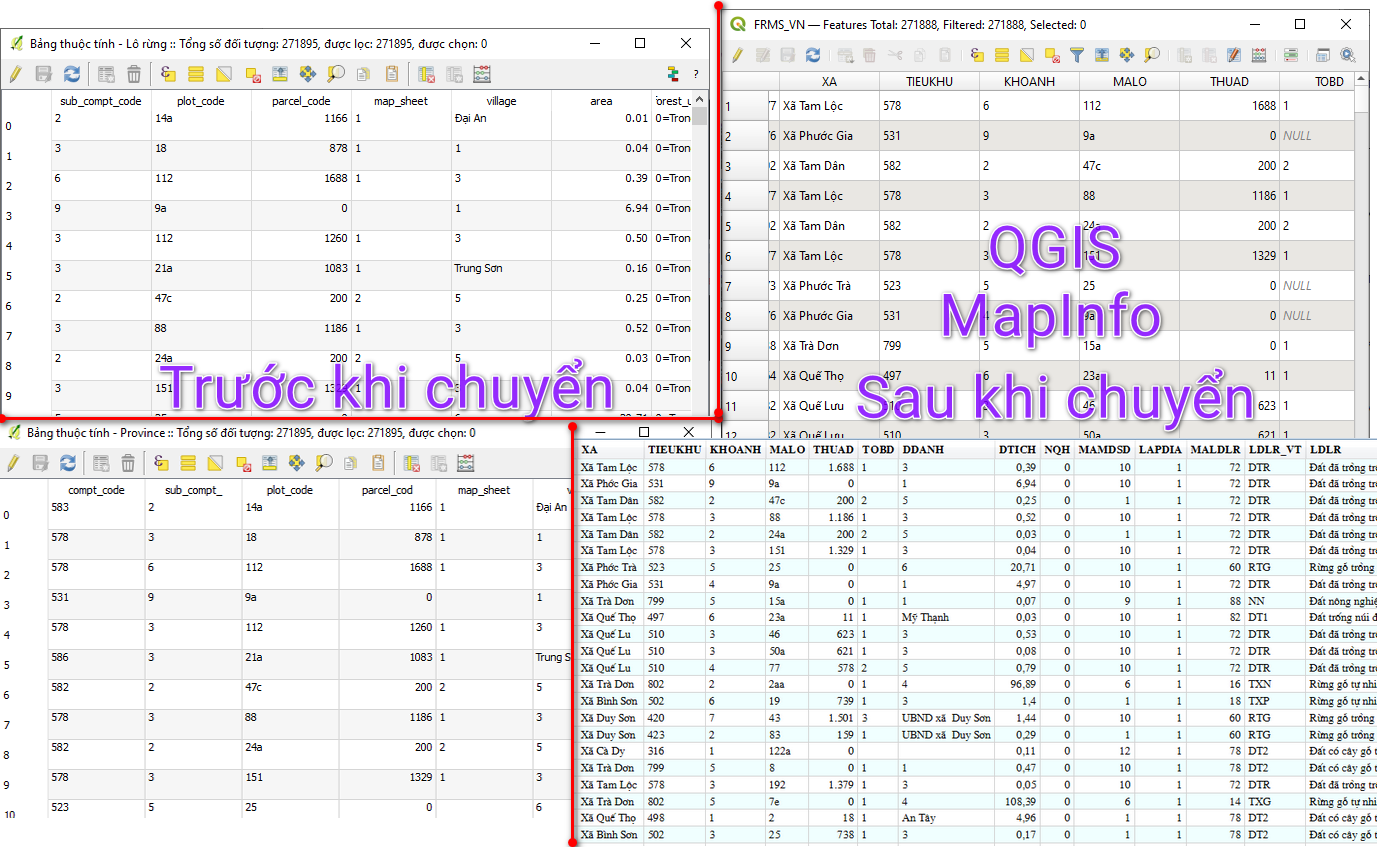Screen dimensions: 1379x847
Task: Dock the FRMS_VN attribute table
Action: [1323, 55]
